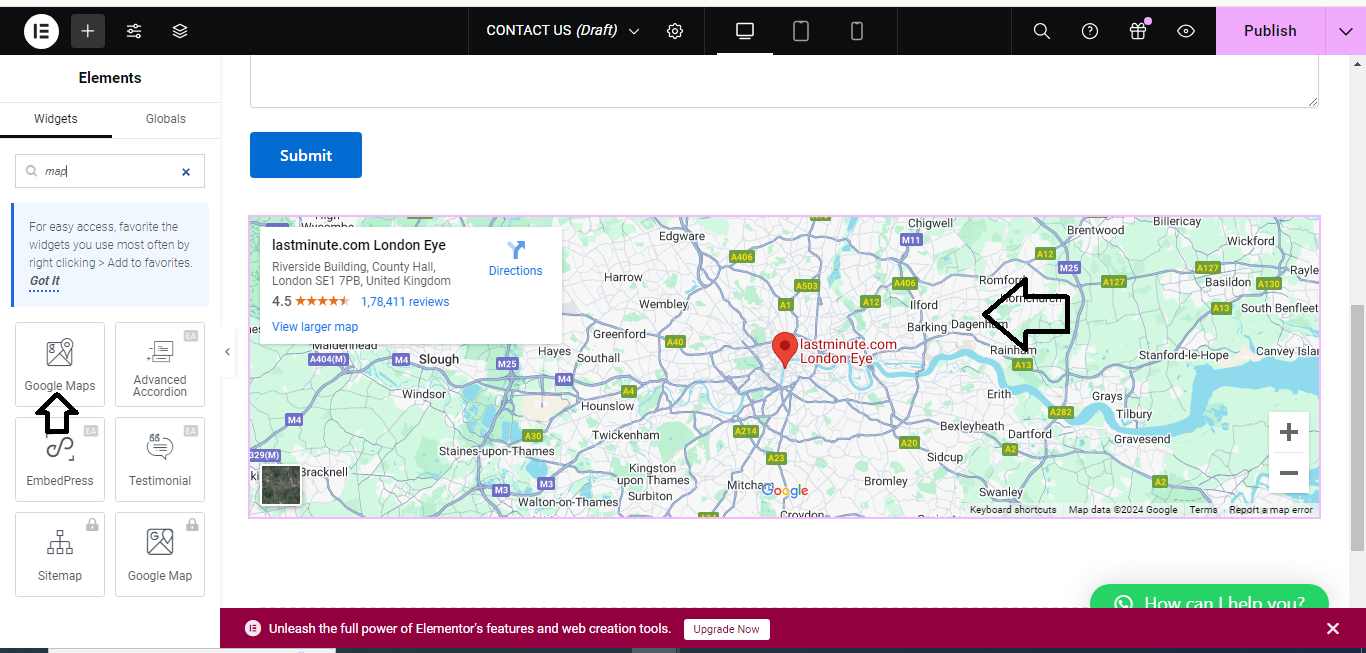
Task: Switch to tablet preview mode
Action: pyautogui.click(x=801, y=31)
